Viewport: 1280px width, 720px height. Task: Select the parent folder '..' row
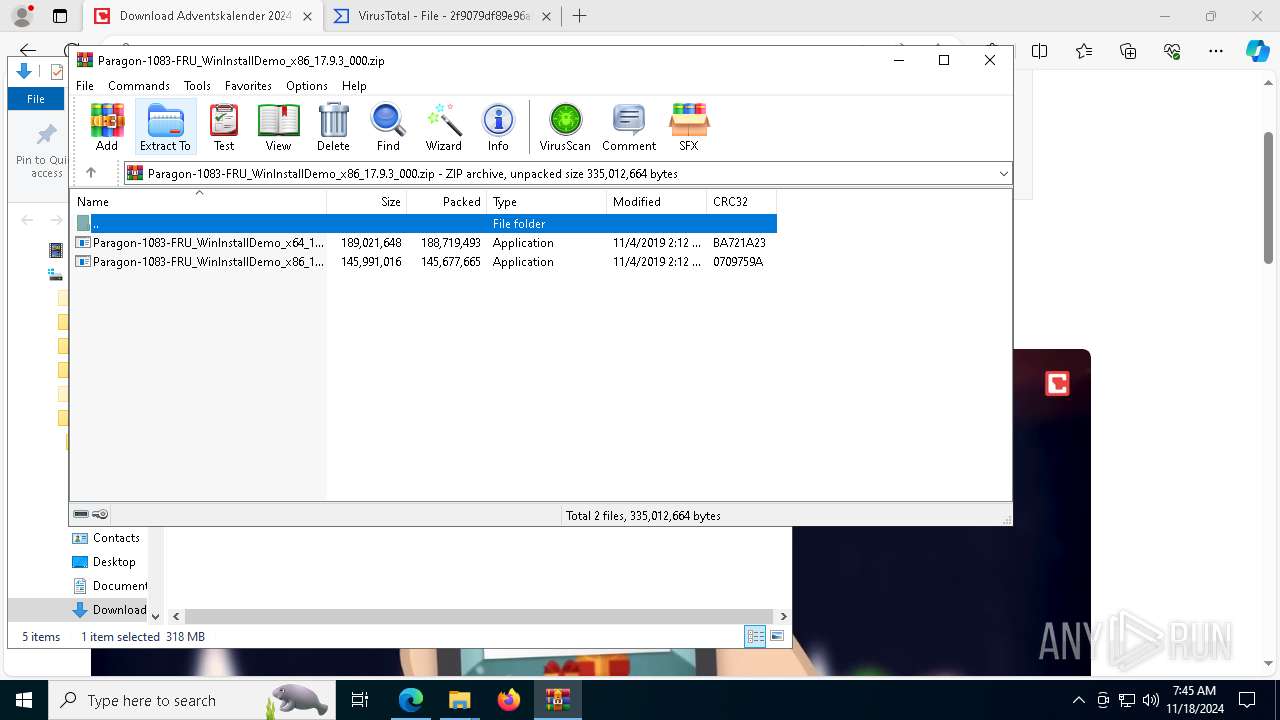(x=424, y=224)
